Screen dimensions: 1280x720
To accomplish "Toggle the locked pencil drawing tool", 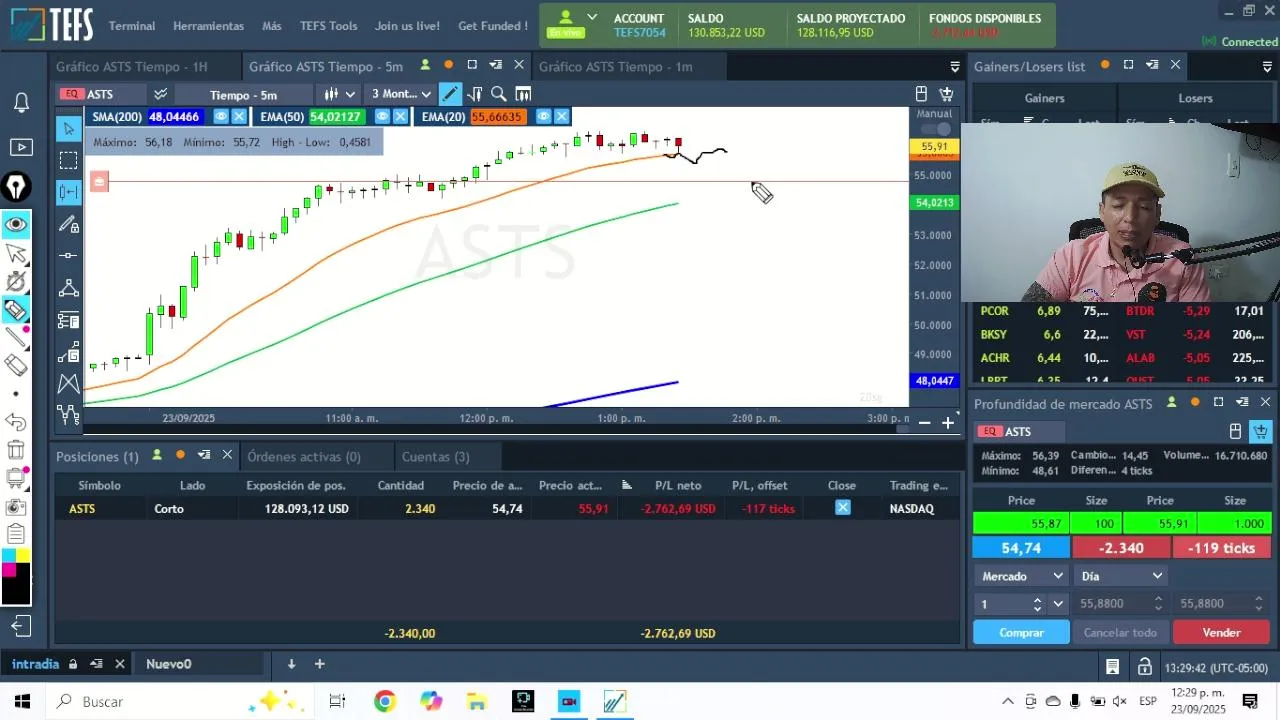I will (x=68, y=224).
